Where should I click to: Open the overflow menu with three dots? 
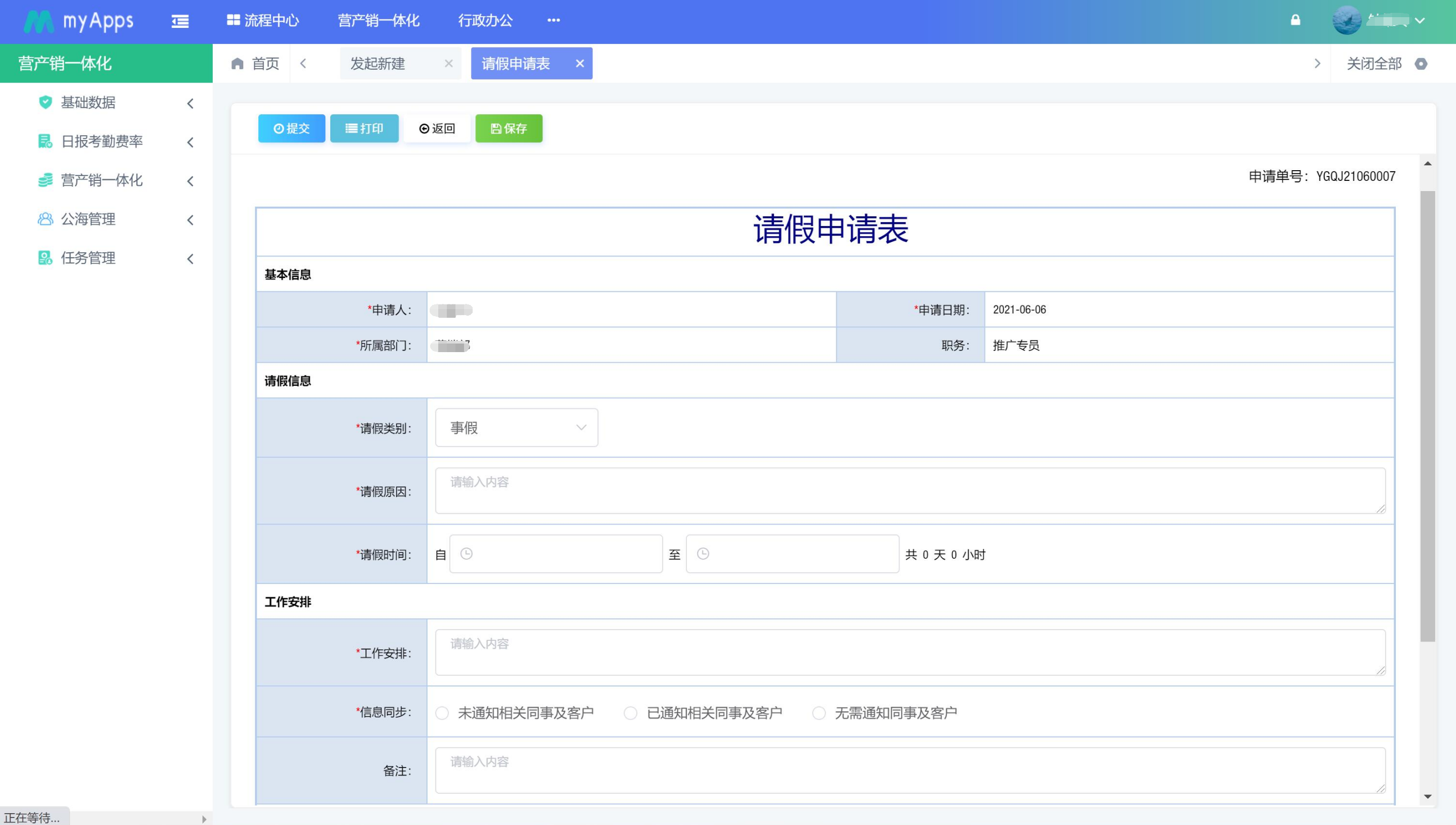(x=554, y=20)
